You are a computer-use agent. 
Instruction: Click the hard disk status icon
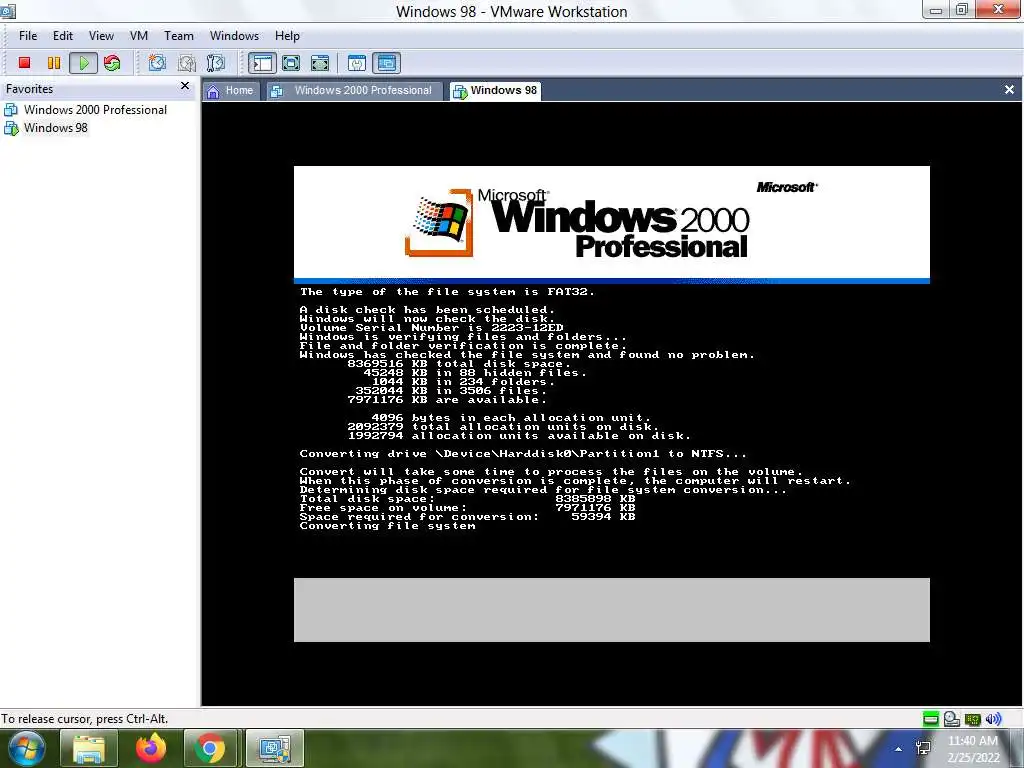point(931,719)
